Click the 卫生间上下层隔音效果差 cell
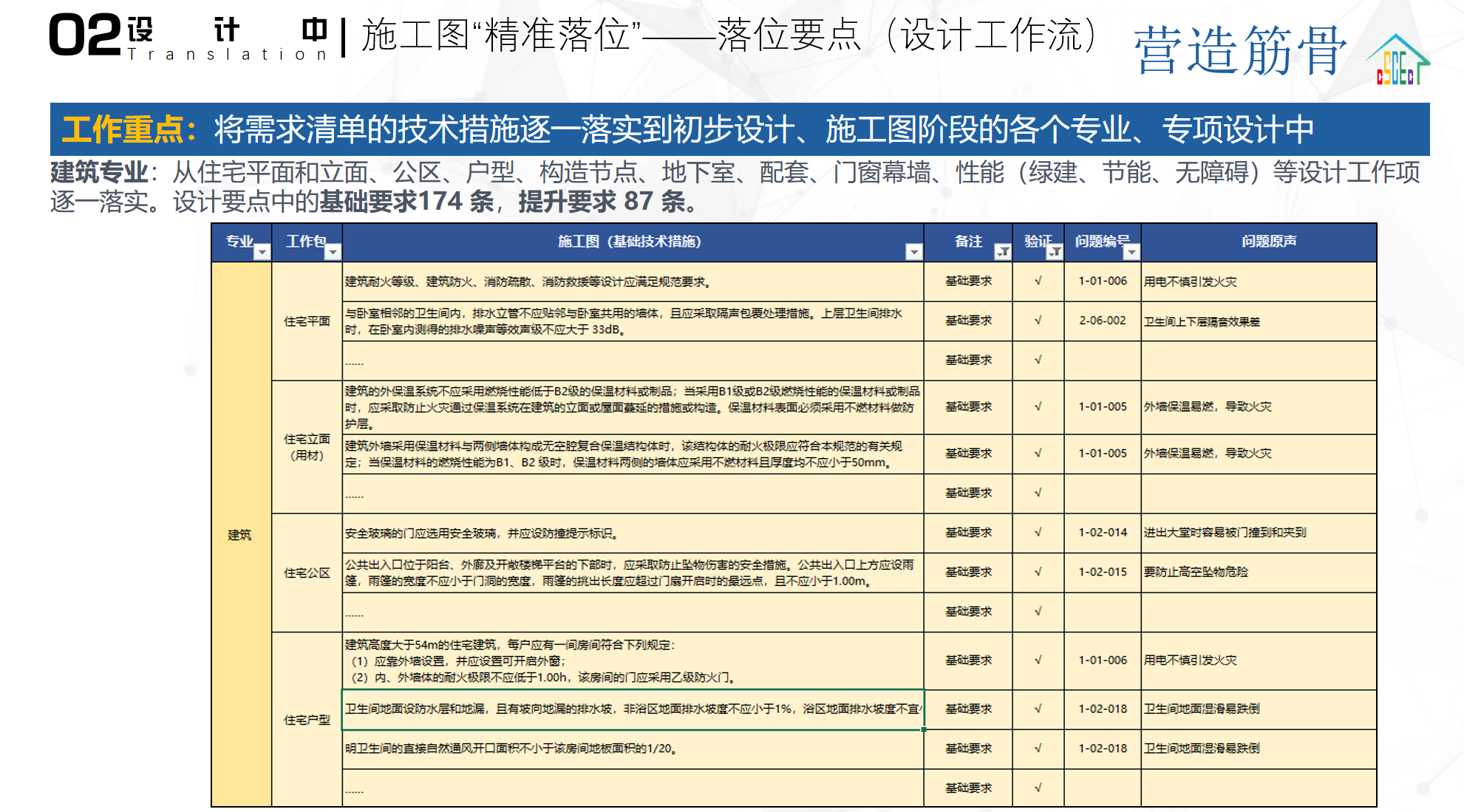Viewport: 1464px width, 812px height. [x=1259, y=321]
